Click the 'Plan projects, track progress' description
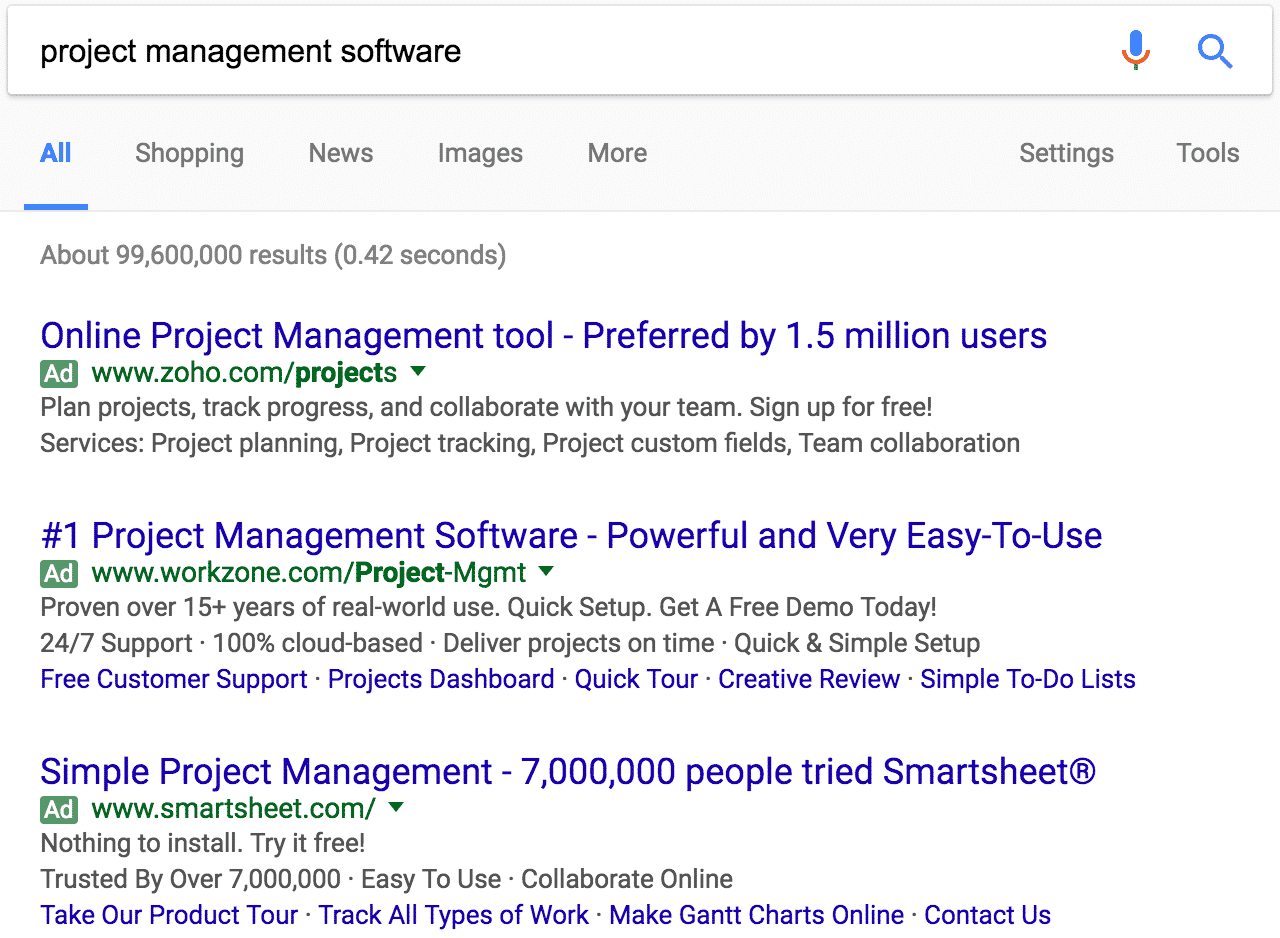The width and height of the screenshot is (1280, 938). 486,407
